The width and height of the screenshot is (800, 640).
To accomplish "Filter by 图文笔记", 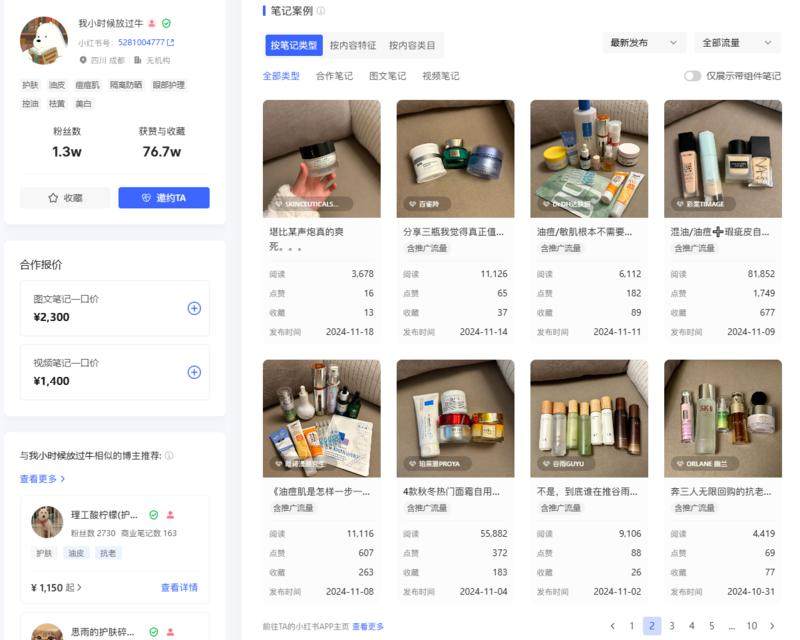I will 387,76.
